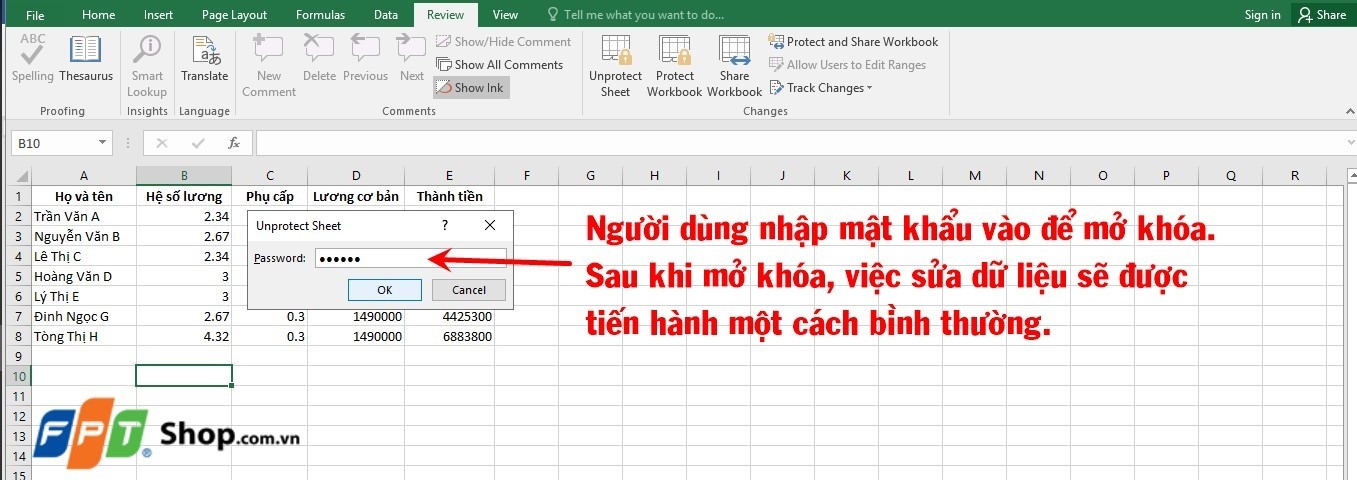The height and width of the screenshot is (480, 1357).
Task: Click the selected cell B10
Action: (184, 376)
